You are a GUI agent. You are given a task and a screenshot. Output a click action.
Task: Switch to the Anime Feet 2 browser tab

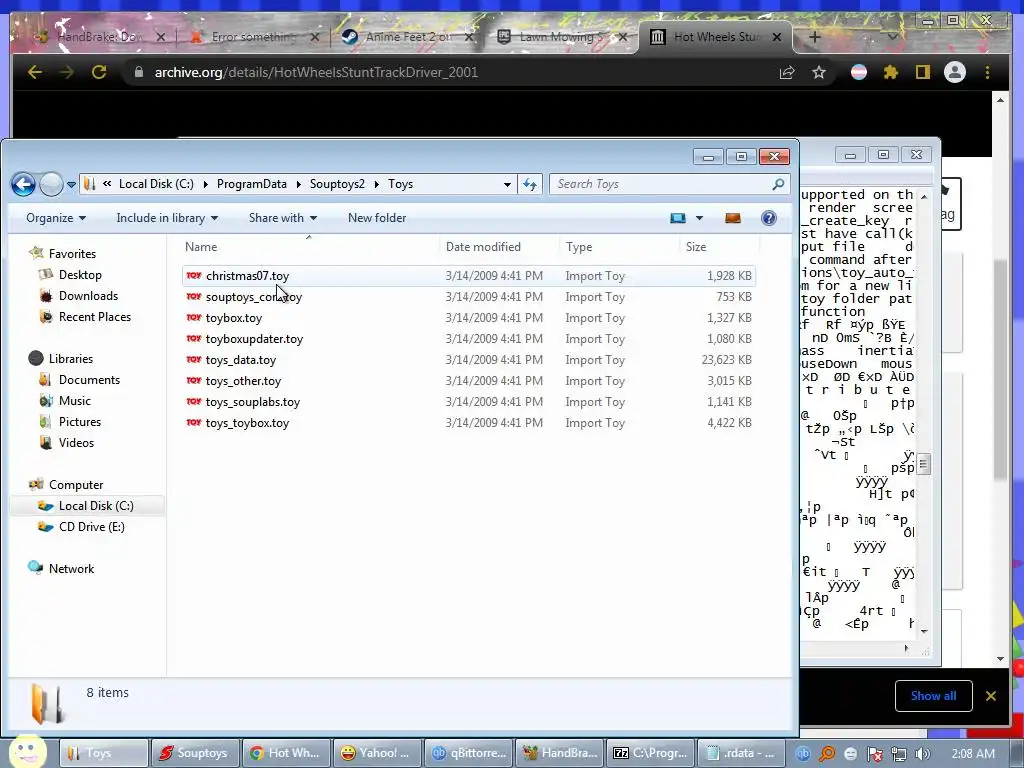pyautogui.click(x=407, y=37)
